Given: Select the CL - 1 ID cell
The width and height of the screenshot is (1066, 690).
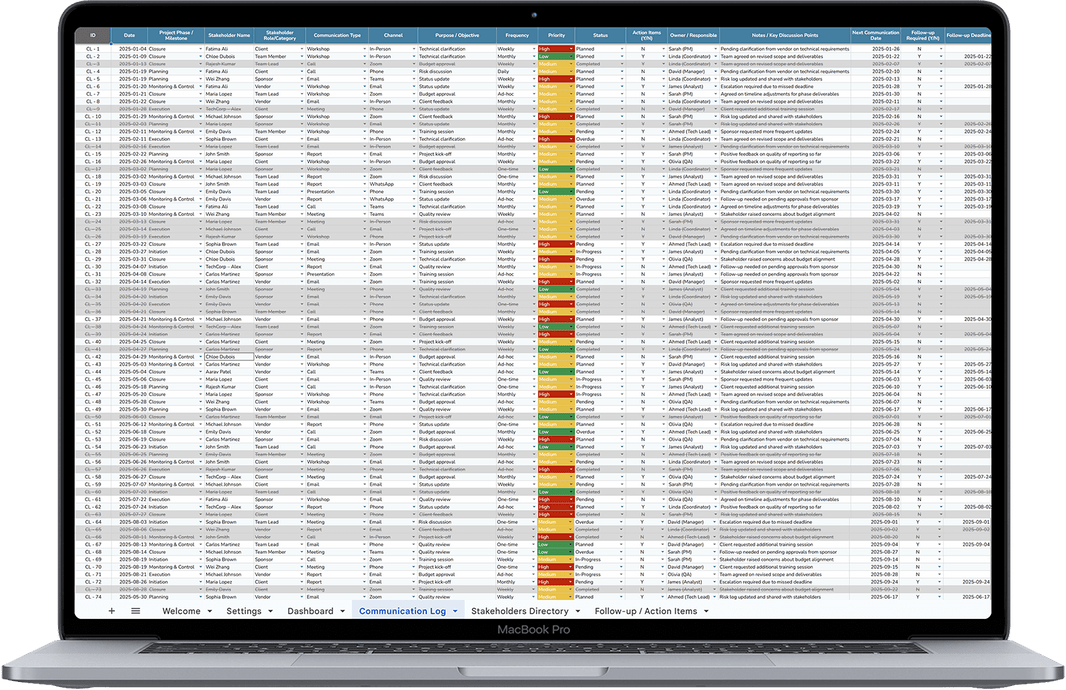Looking at the screenshot, I should pos(92,49).
